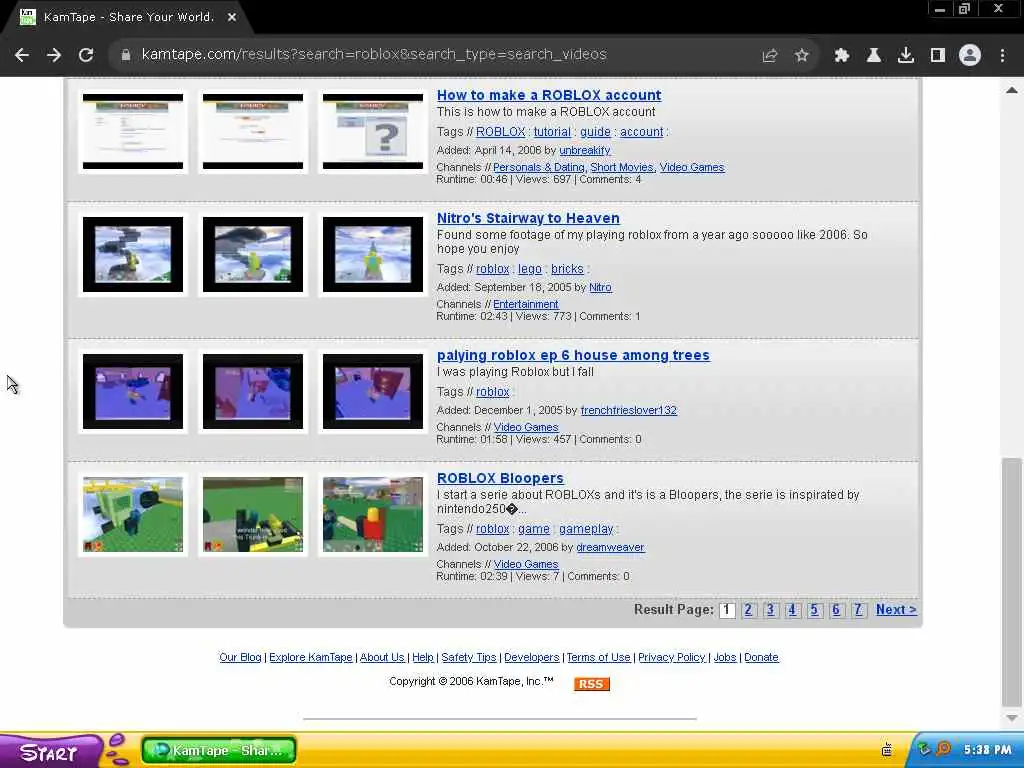The height and width of the screenshot is (768, 1024).
Task: Click first thumbnail of Nitro's Stairway video
Action: coord(133,255)
